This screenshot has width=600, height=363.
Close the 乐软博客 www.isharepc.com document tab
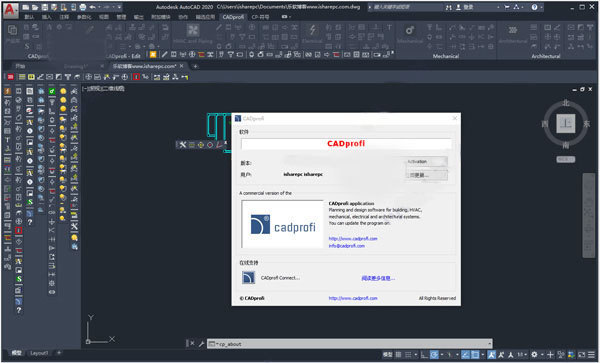(x=182, y=66)
